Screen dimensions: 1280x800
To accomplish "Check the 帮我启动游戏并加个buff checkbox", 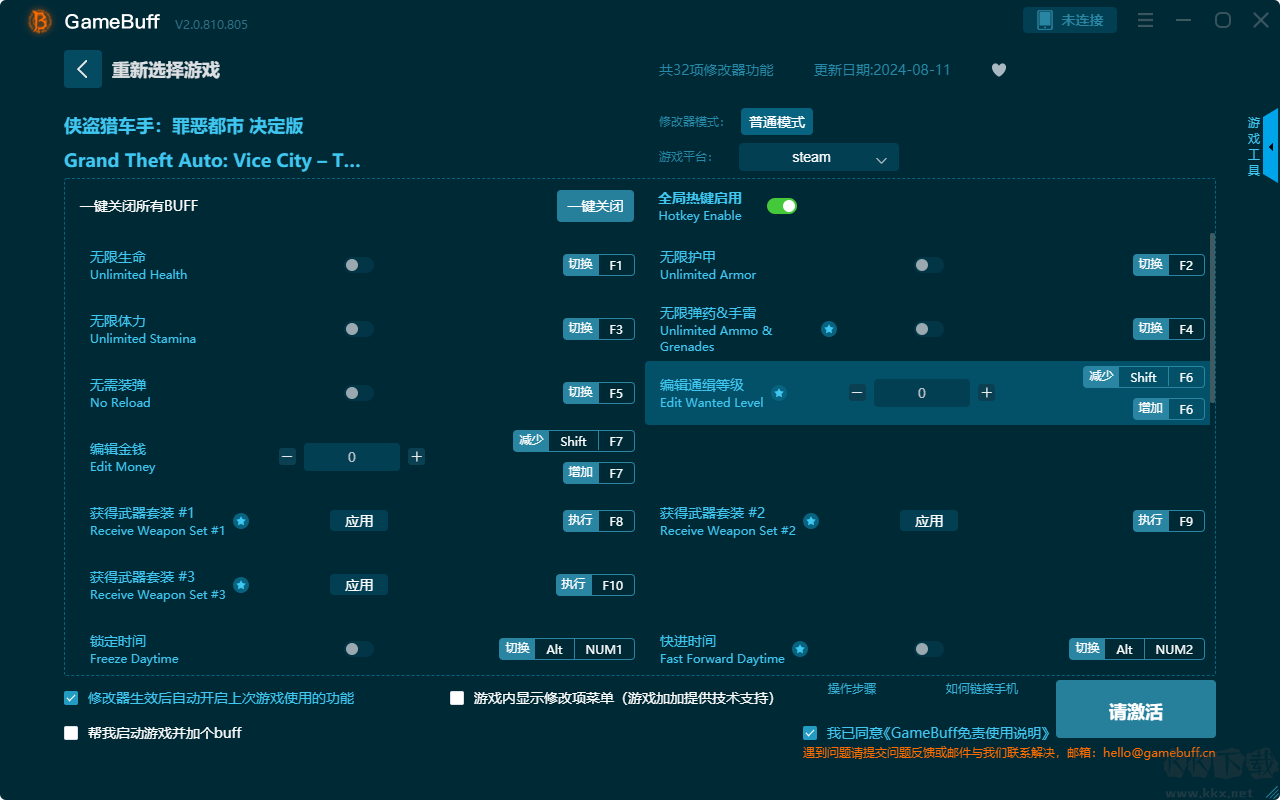I will coord(71,733).
